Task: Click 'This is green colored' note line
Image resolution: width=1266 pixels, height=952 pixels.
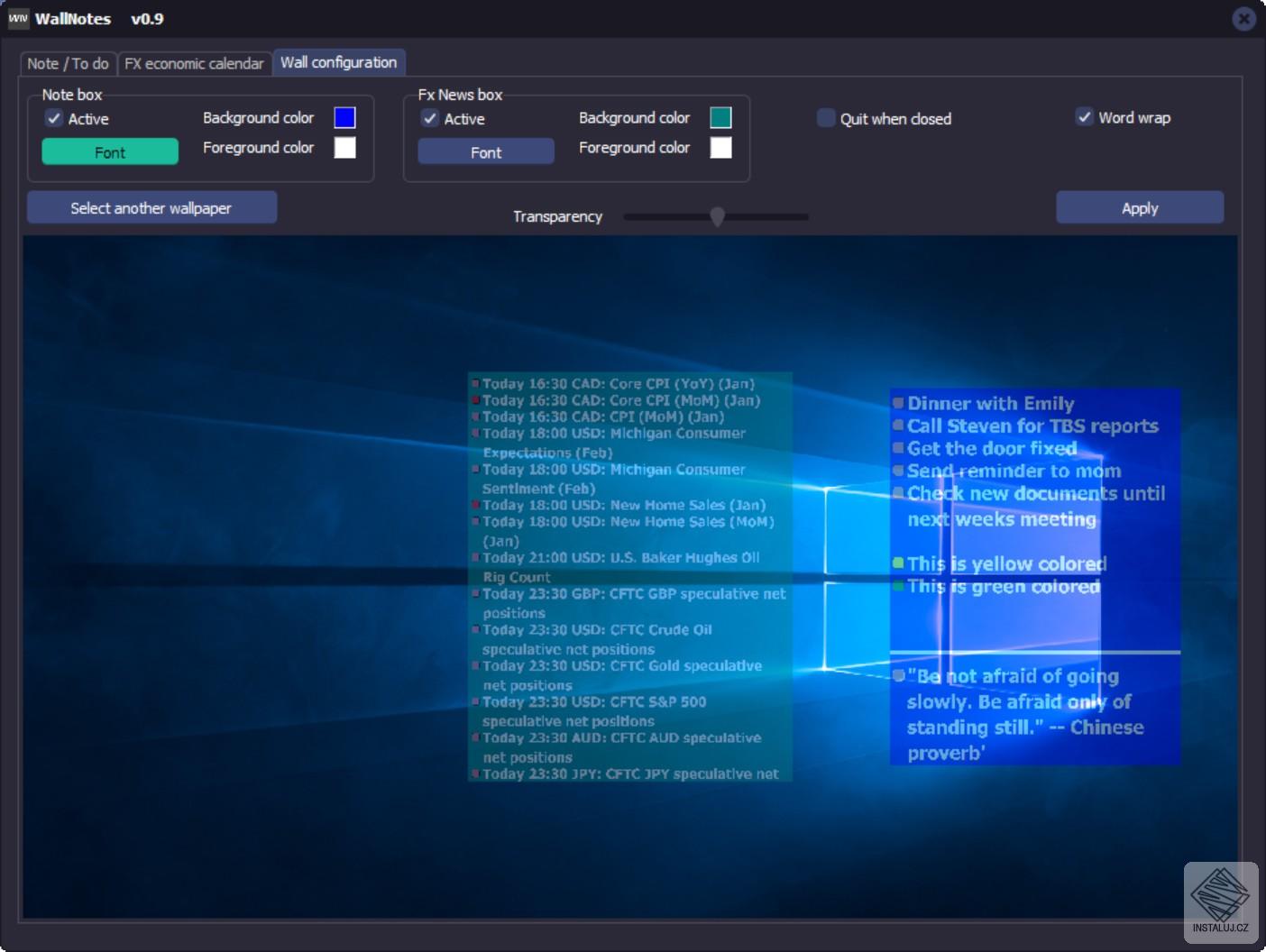Action: (1004, 586)
